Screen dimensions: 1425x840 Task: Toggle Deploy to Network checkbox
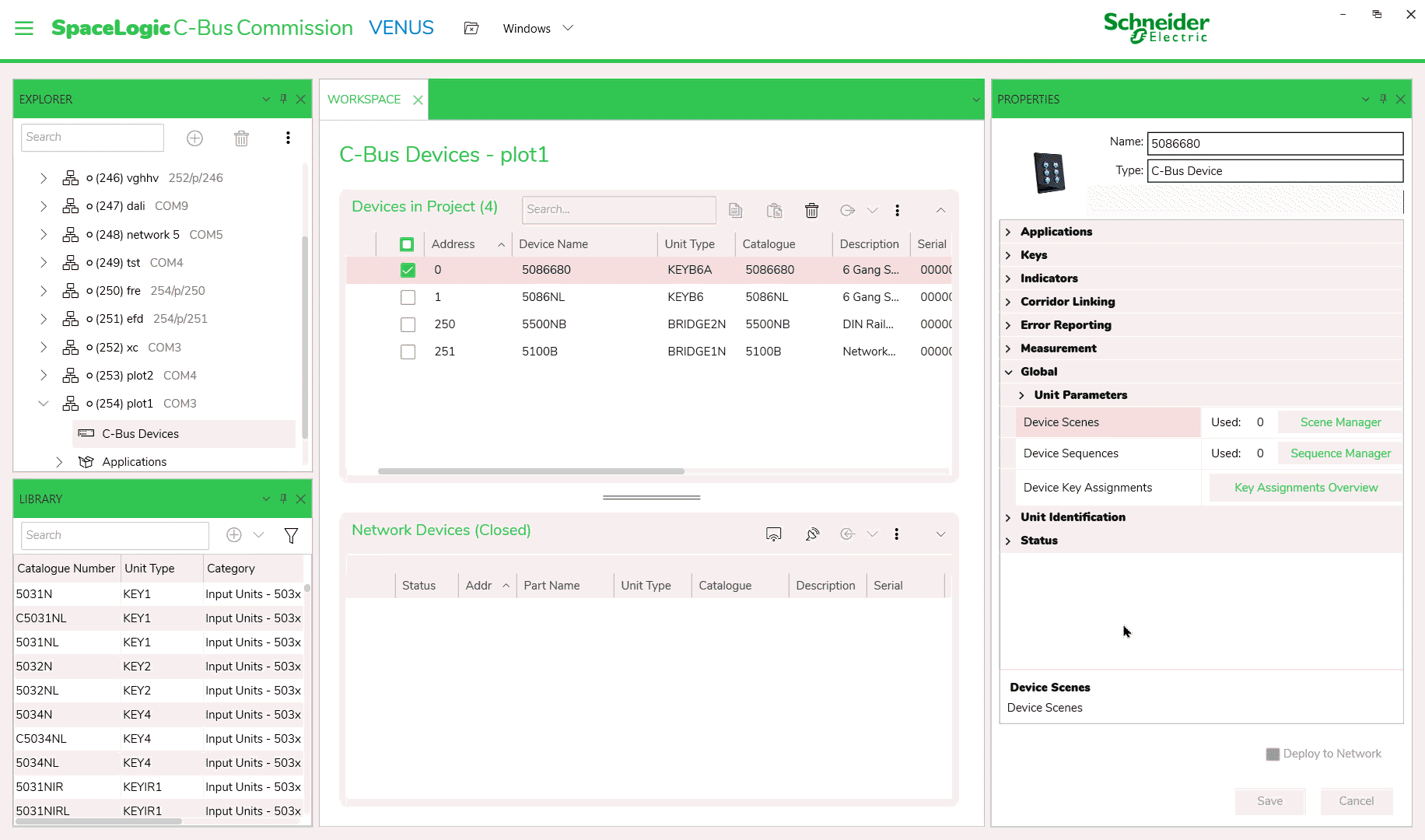[x=1273, y=754]
